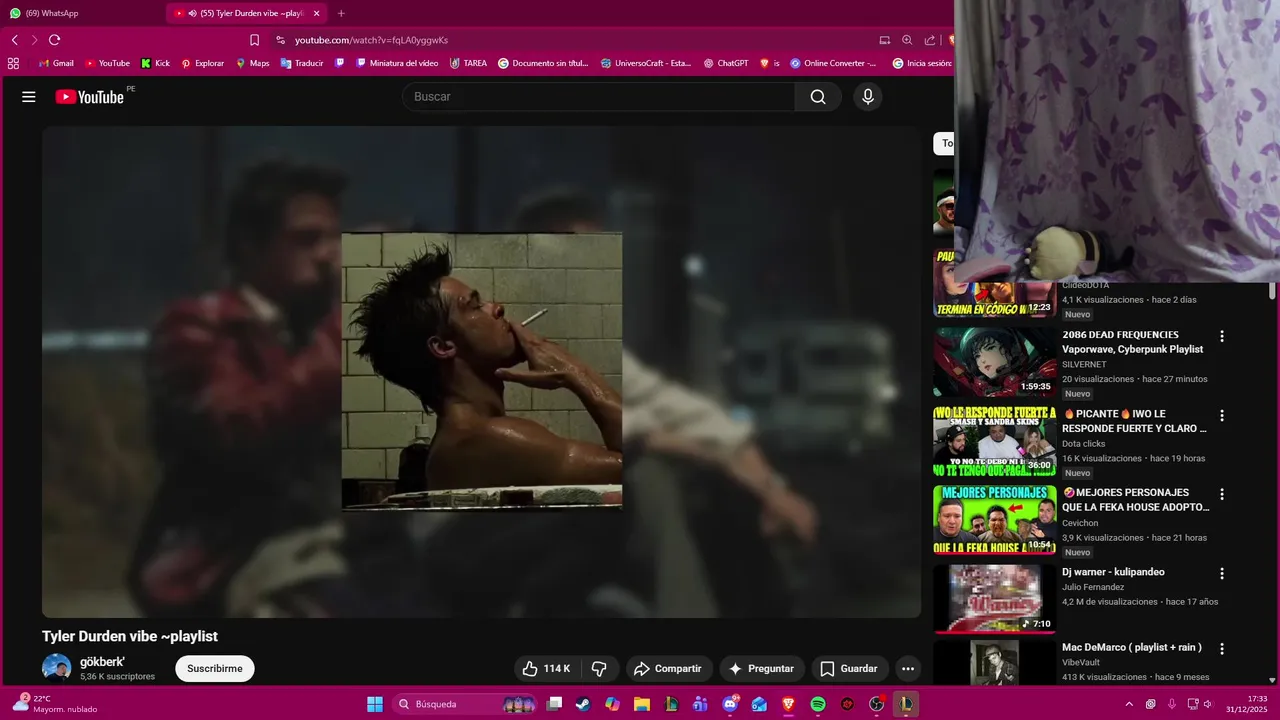Open the Traducir bookmark
This screenshot has height=720, width=1280.
(x=302, y=63)
